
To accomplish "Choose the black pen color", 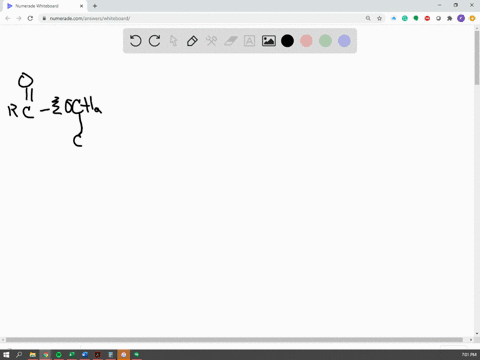I will [x=287, y=41].
